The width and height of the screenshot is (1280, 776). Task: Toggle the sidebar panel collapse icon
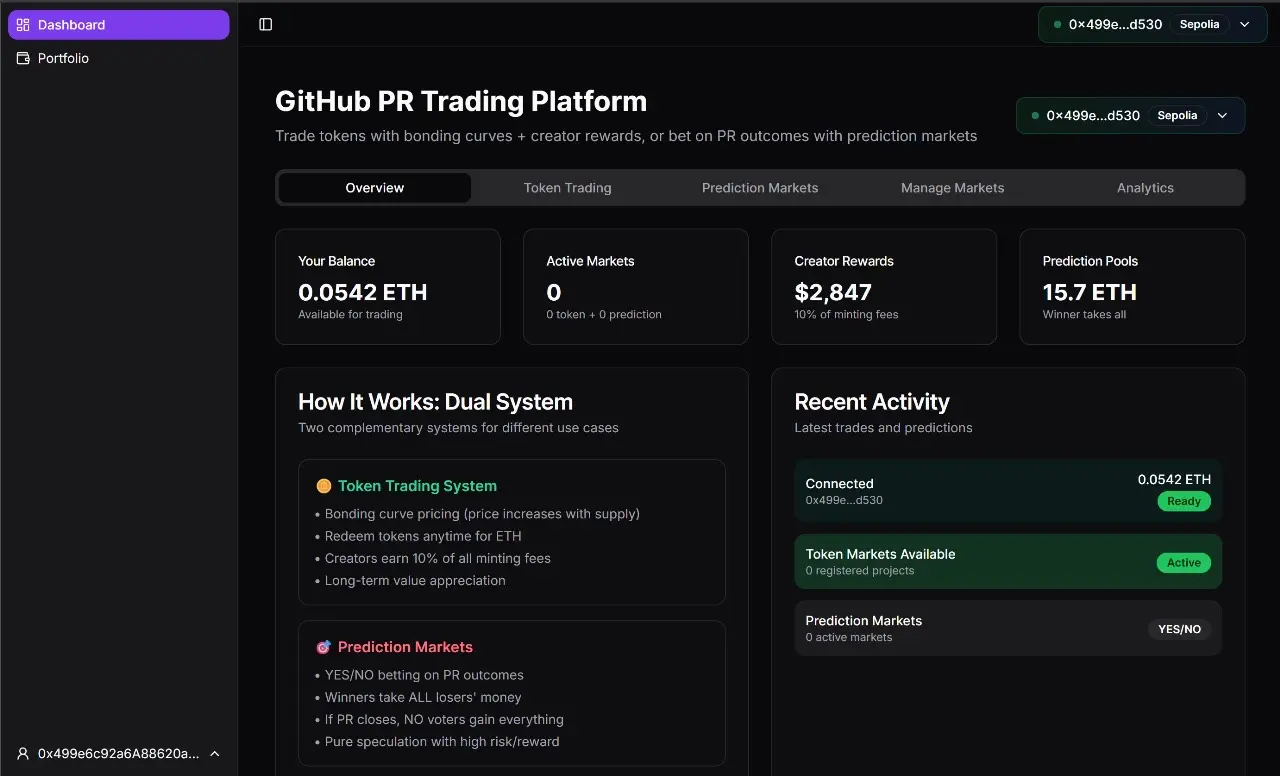pos(266,24)
